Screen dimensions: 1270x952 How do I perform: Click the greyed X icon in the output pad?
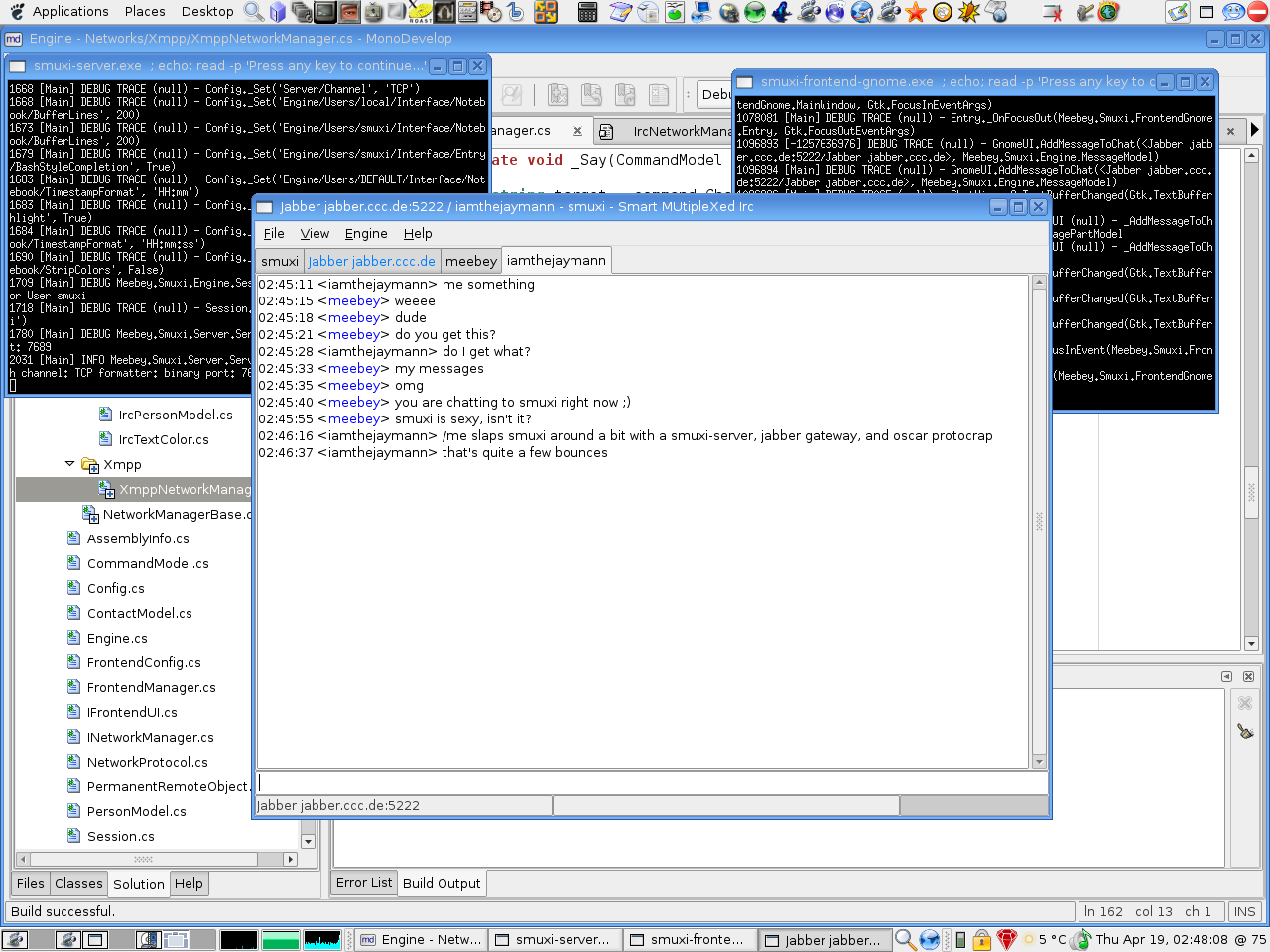[1245, 703]
